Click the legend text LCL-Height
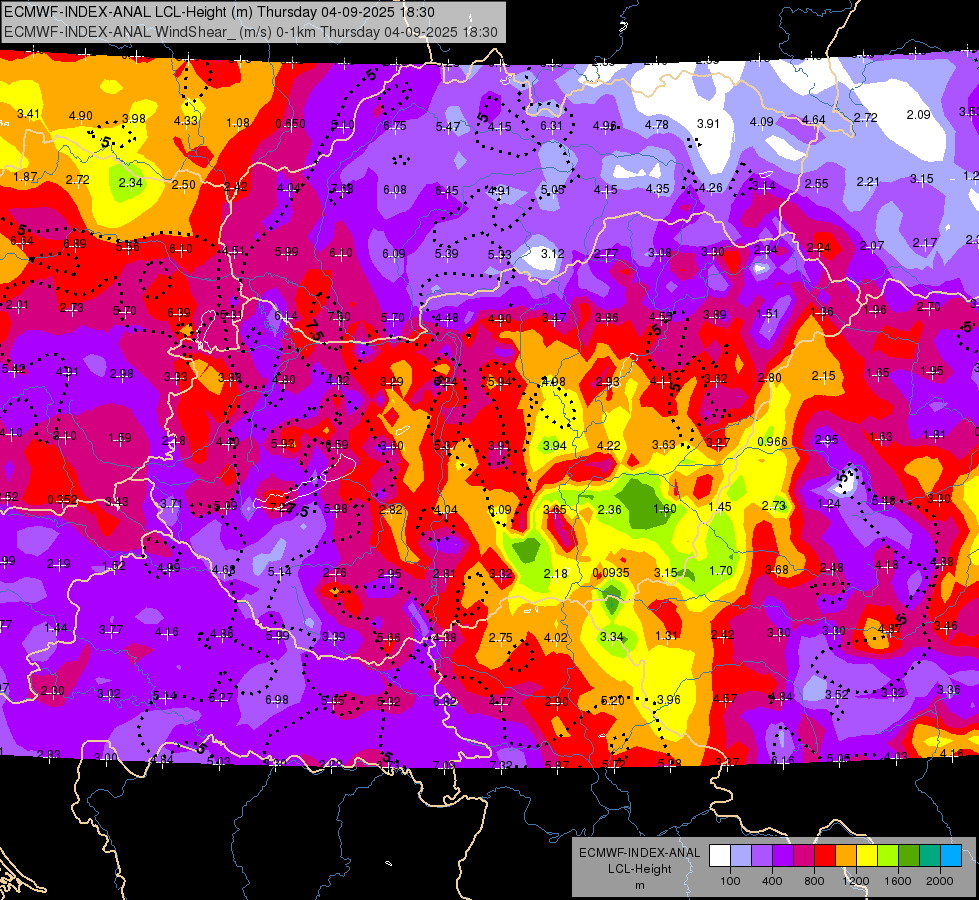The image size is (979, 900). (x=639, y=869)
